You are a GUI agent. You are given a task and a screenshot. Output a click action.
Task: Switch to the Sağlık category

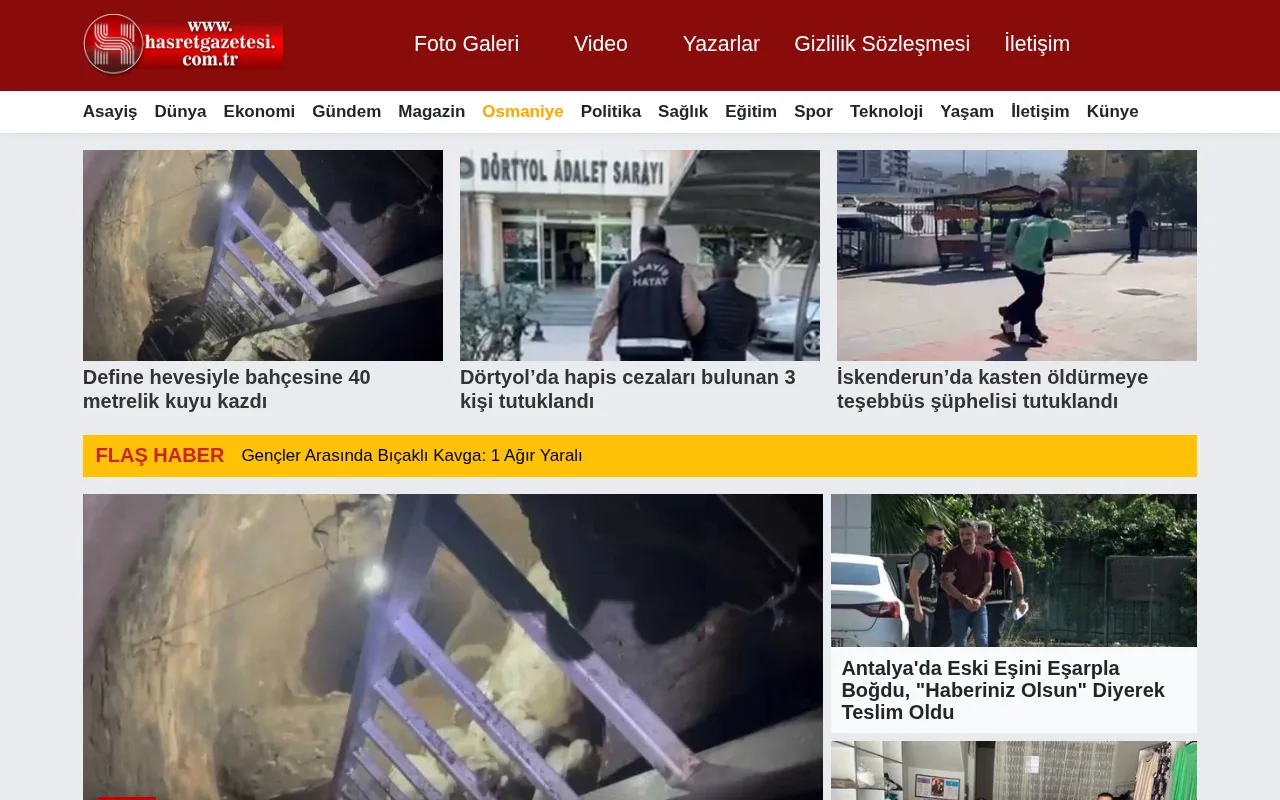683,111
